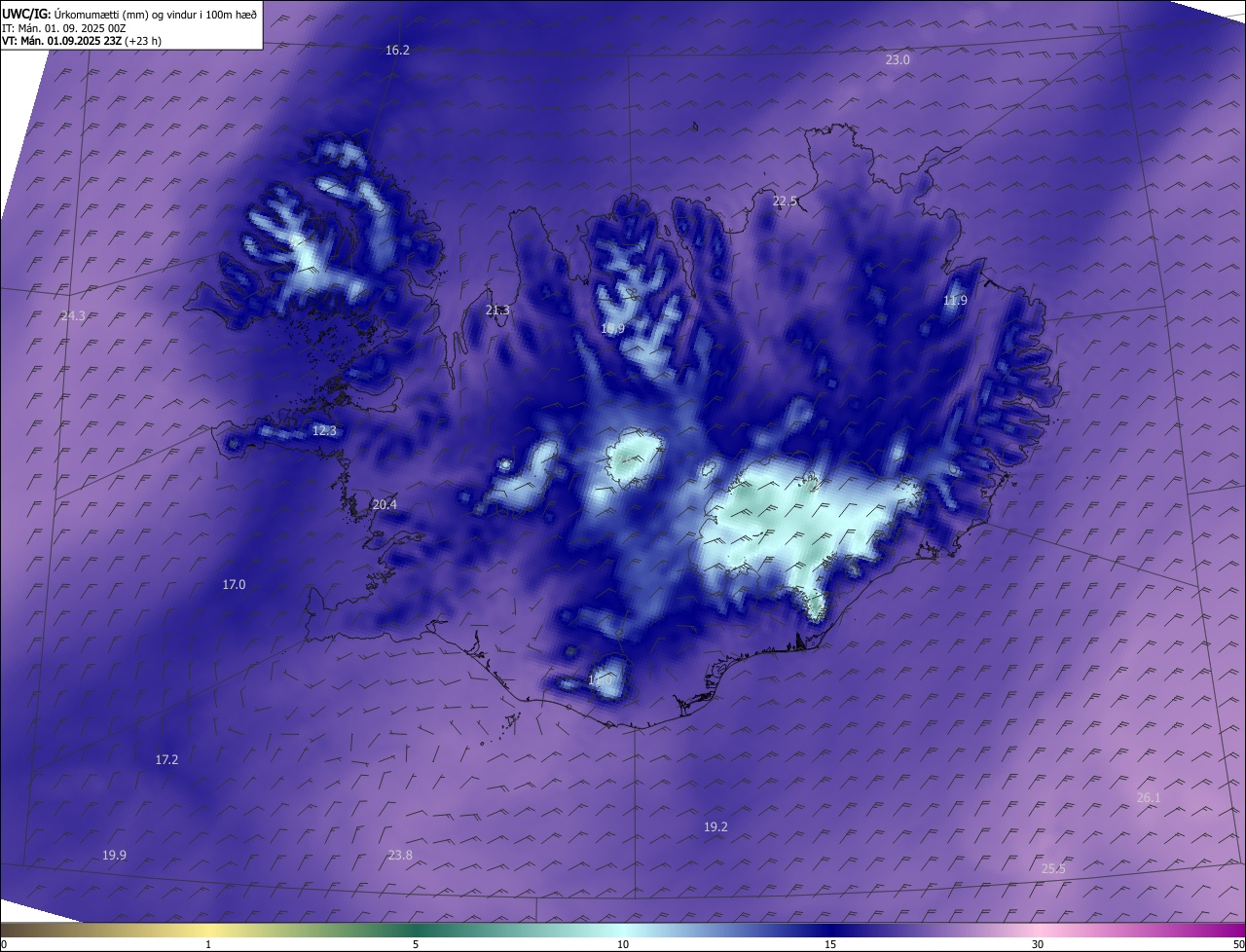Click the color scale tick label 5
Viewport: 1246px width, 952px height.
click(x=416, y=944)
